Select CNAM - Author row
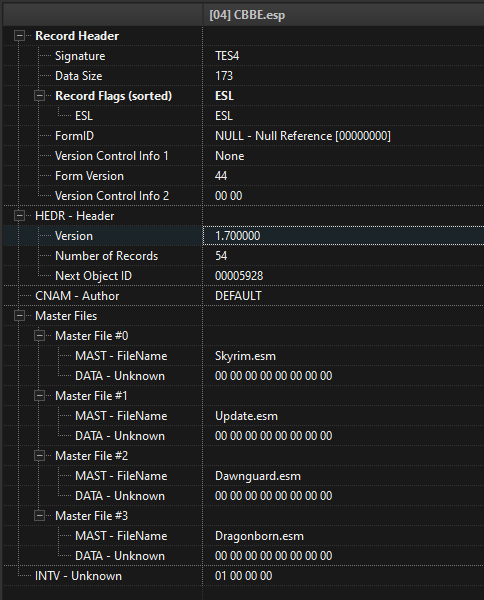This screenshot has width=484, height=600. [243, 296]
